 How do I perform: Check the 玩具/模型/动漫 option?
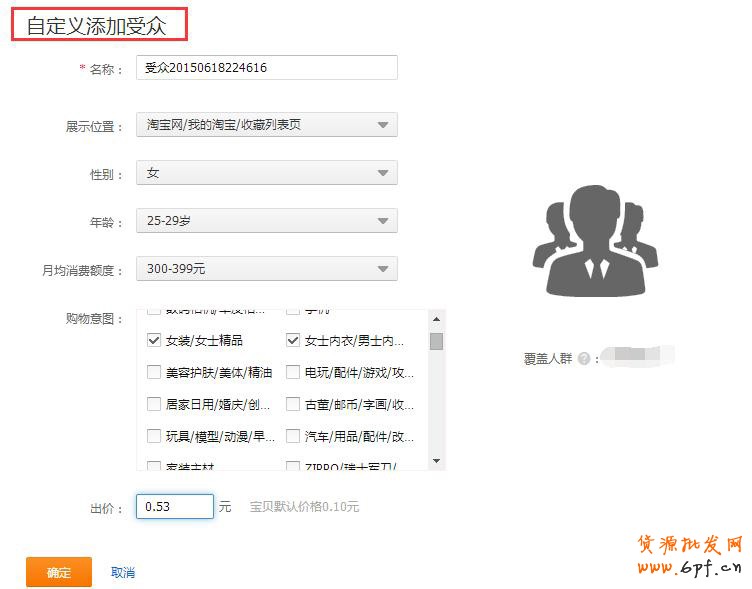point(154,436)
